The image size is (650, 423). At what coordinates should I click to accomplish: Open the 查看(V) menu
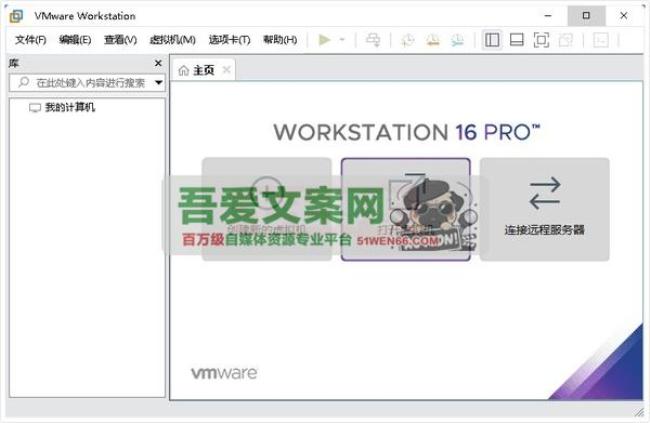coord(120,40)
